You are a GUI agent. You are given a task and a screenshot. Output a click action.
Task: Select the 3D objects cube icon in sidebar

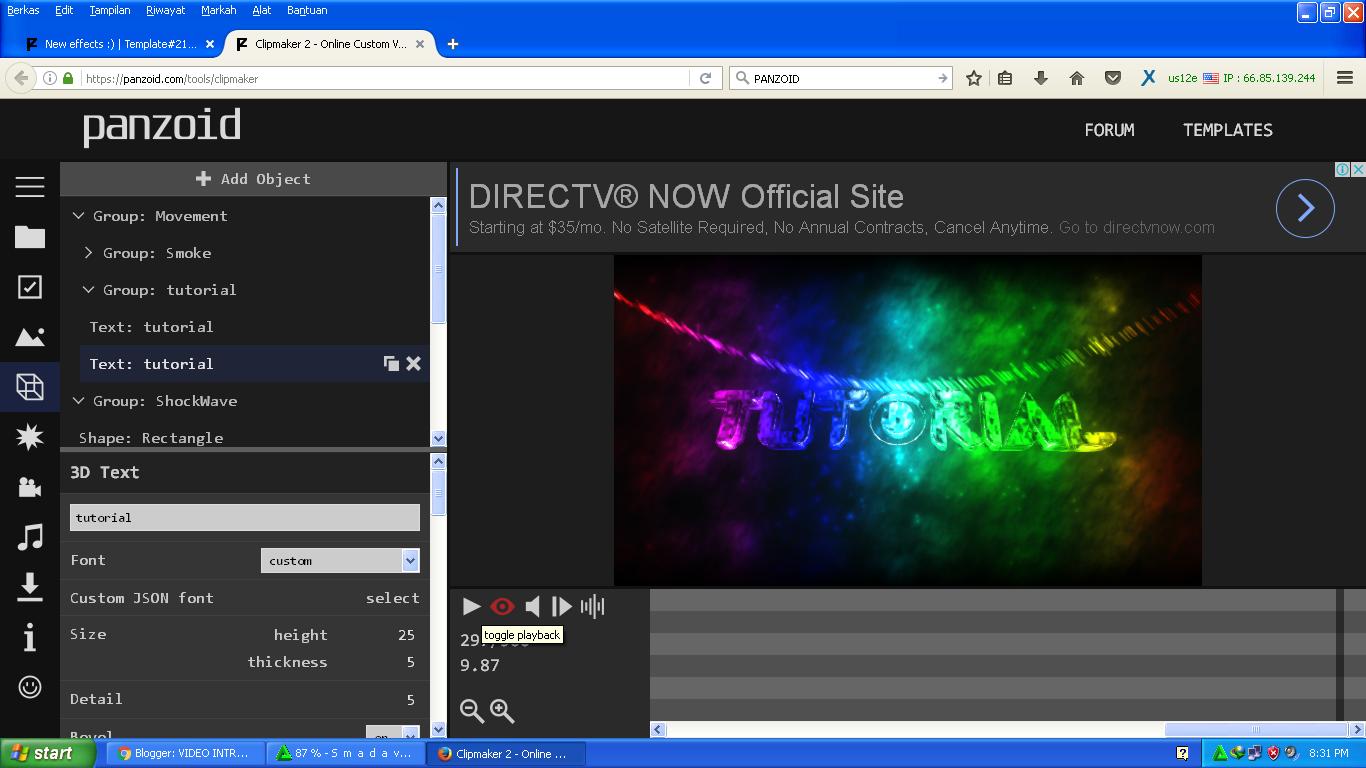[x=30, y=387]
